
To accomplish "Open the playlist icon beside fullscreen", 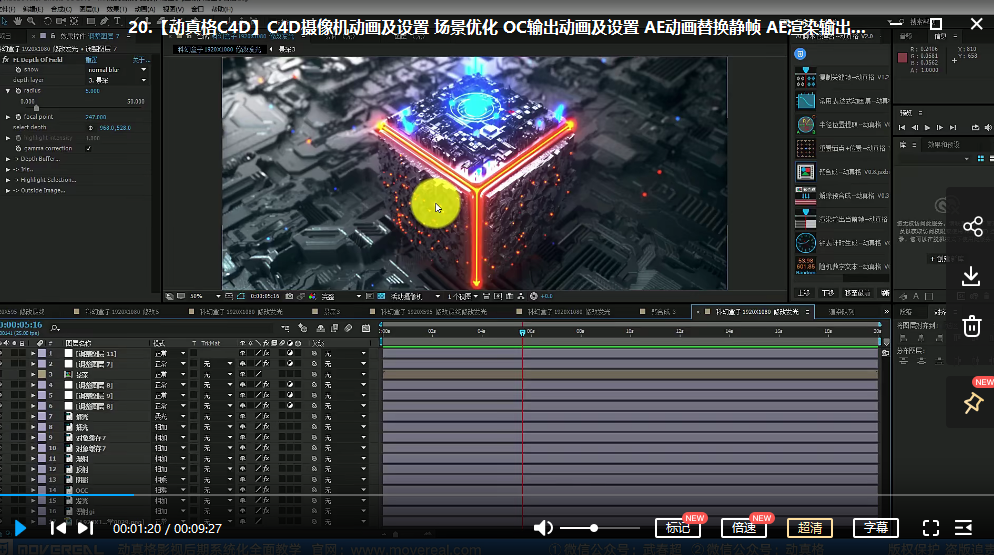I will click(x=964, y=528).
